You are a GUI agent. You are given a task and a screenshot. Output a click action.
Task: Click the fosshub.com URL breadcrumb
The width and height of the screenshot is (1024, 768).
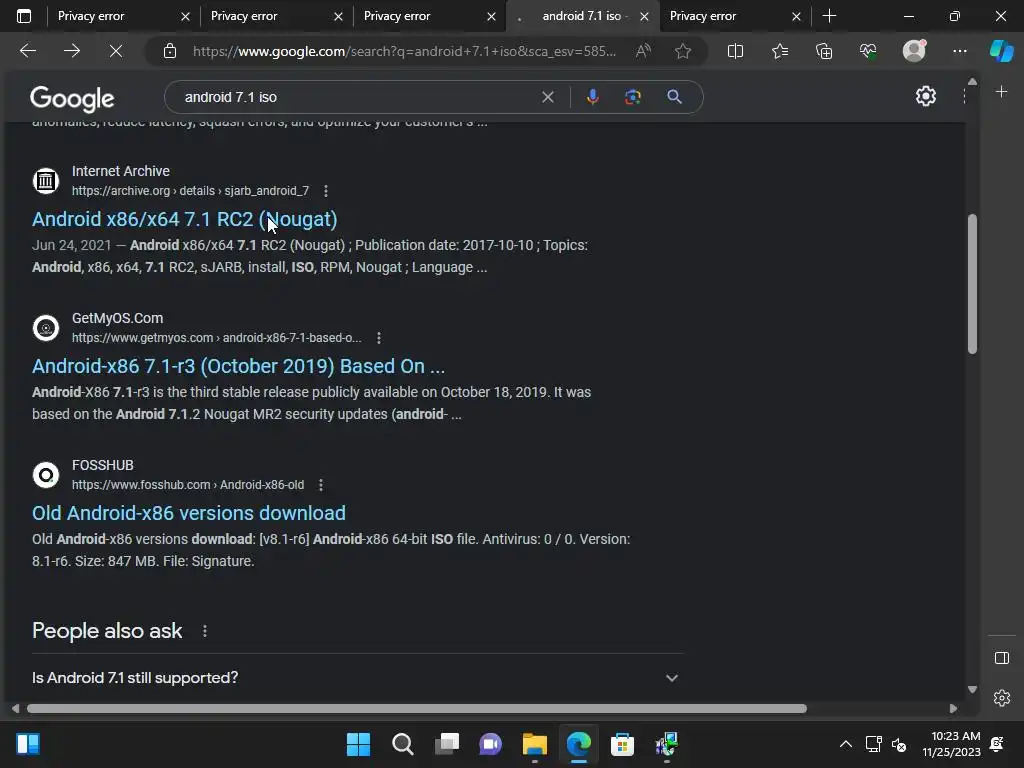[x=187, y=485]
